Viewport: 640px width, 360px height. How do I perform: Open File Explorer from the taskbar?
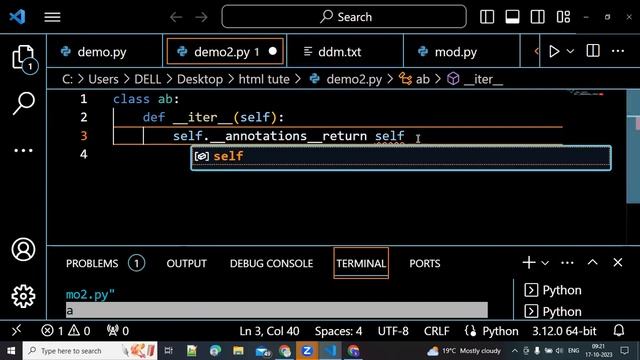tap(238, 351)
